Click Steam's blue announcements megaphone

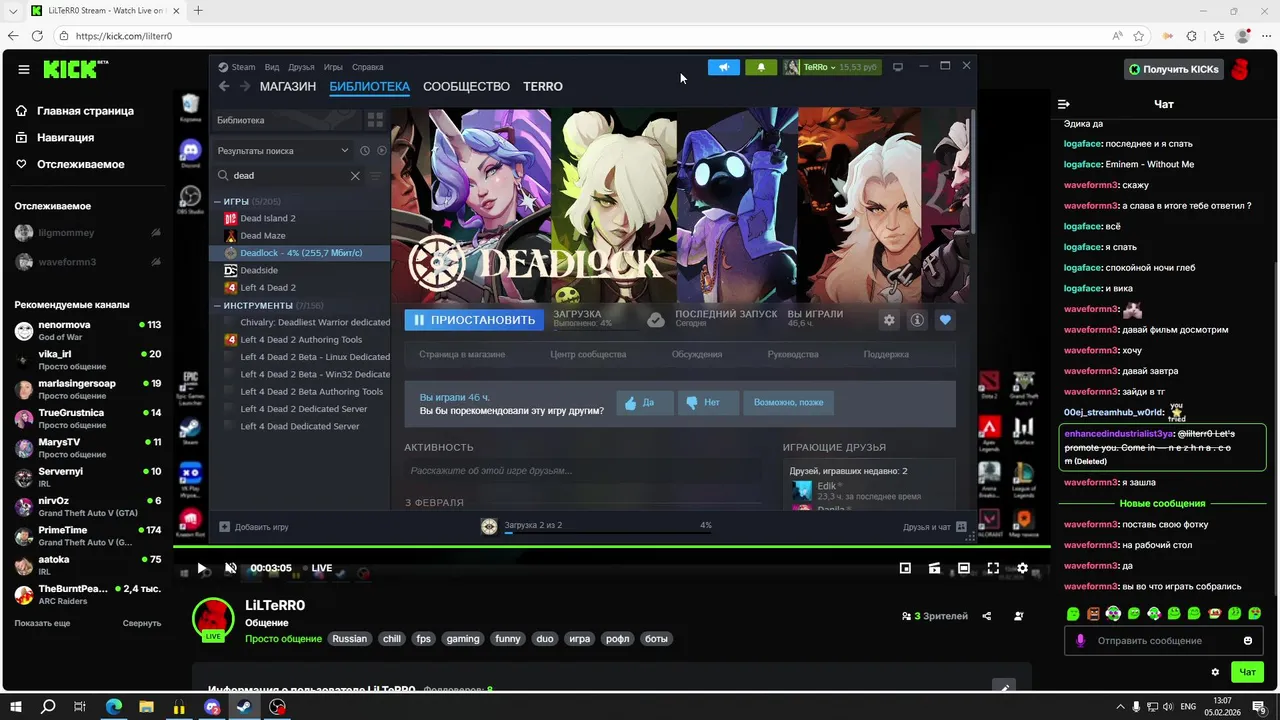click(724, 67)
